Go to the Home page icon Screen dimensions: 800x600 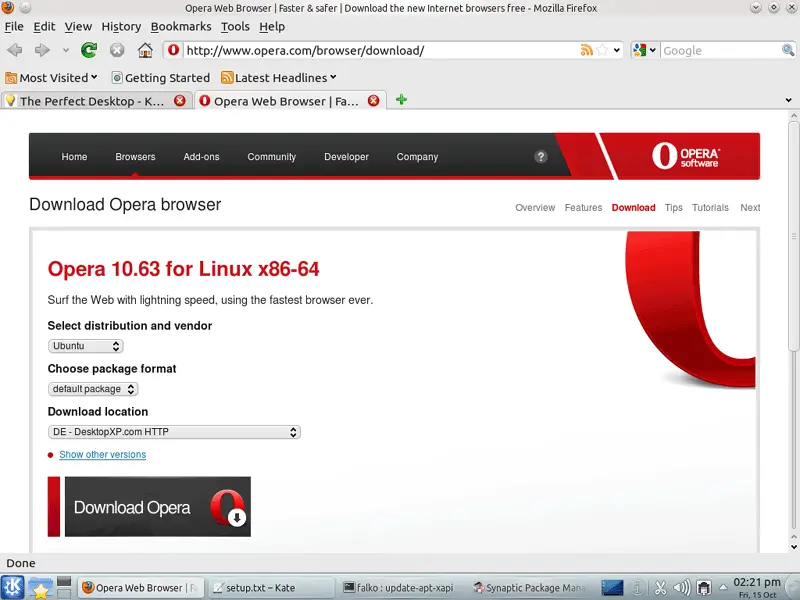click(145, 50)
